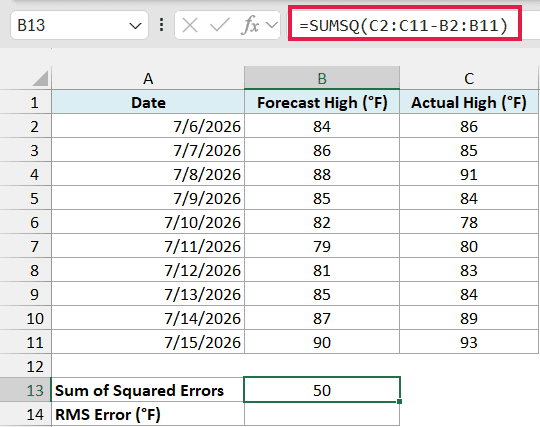Click actual value 78 in row 6
The width and height of the screenshot is (540, 427).
pos(469,222)
